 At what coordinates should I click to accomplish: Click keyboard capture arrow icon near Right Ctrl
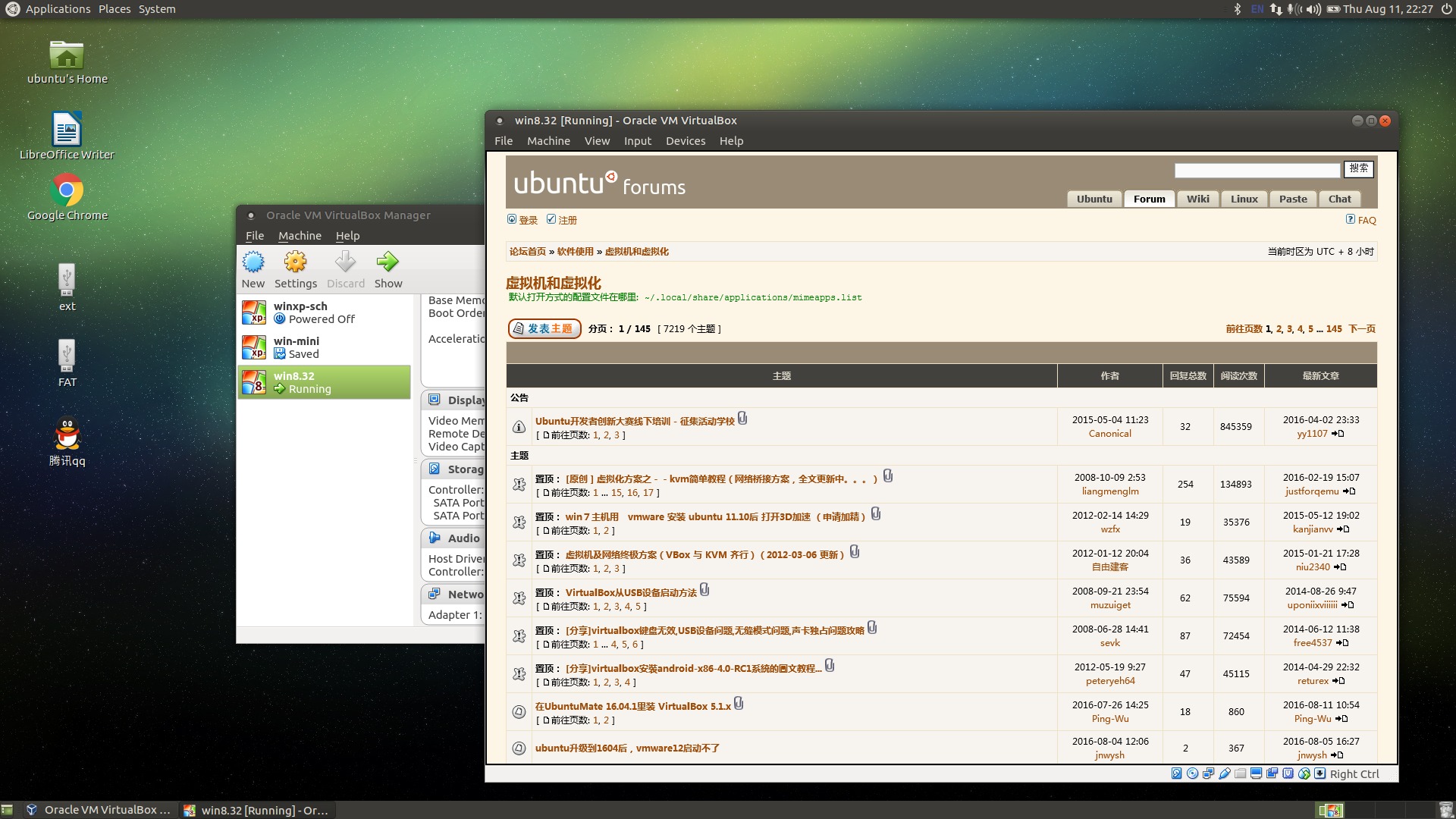[x=1319, y=773]
